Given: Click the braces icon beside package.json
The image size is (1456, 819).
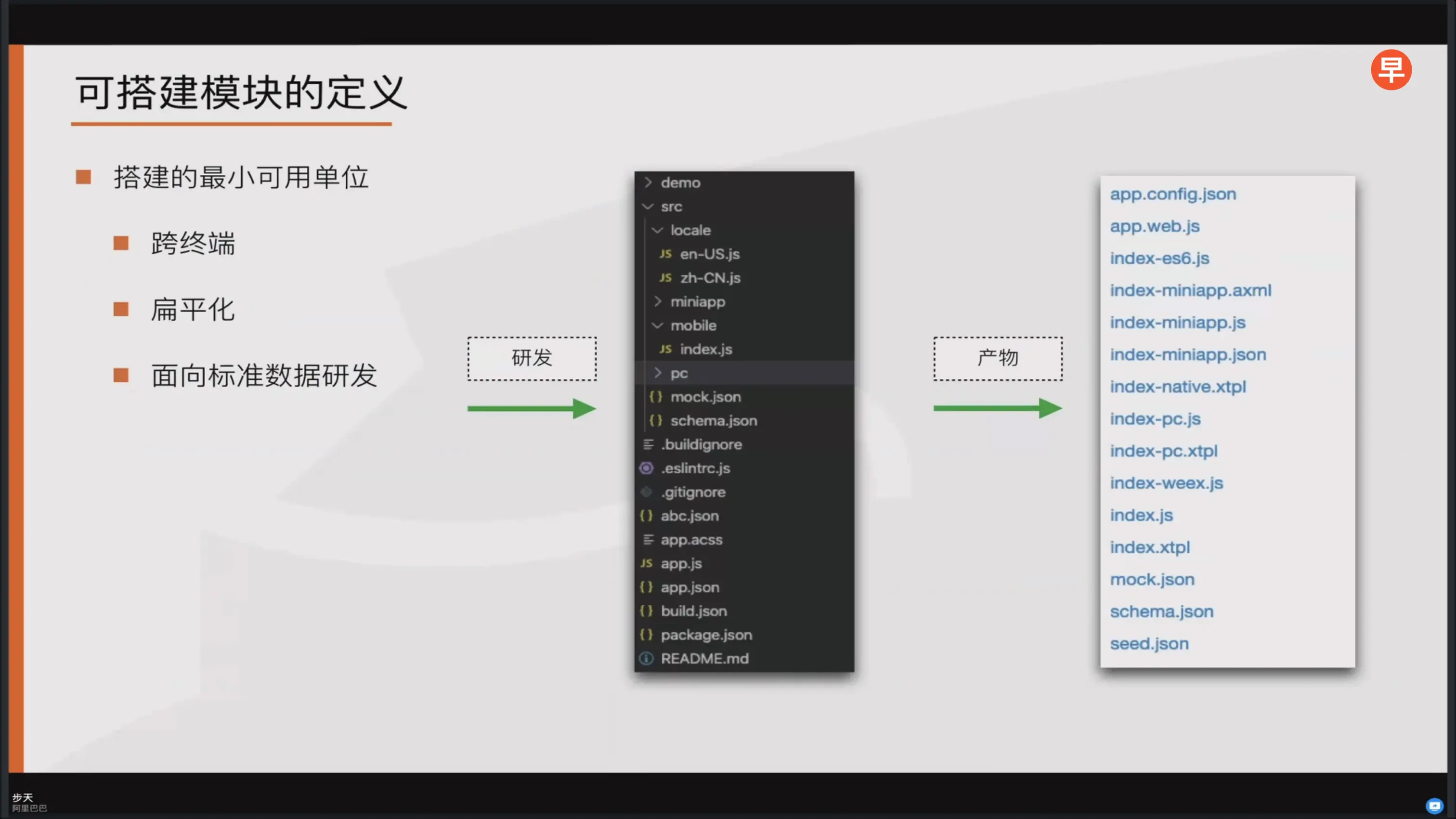Looking at the screenshot, I should tap(646, 635).
